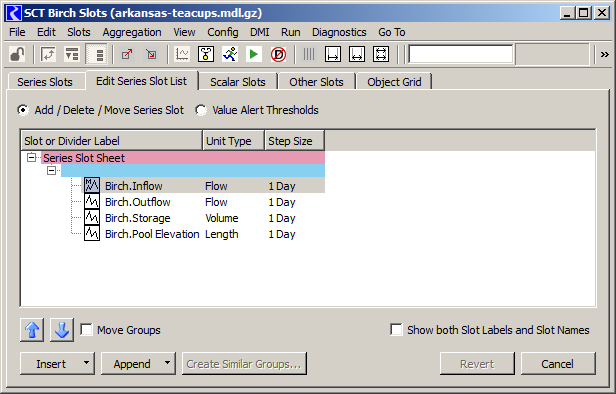616x394 pixels.
Task: Open the Insert button dropdown arrow
Action: click(86, 363)
